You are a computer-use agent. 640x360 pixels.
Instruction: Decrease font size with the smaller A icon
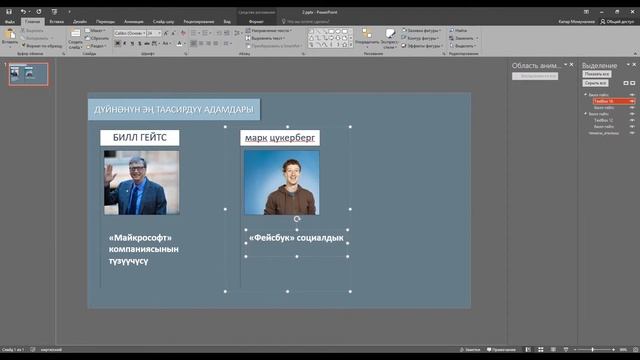click(x=173, y=33)
